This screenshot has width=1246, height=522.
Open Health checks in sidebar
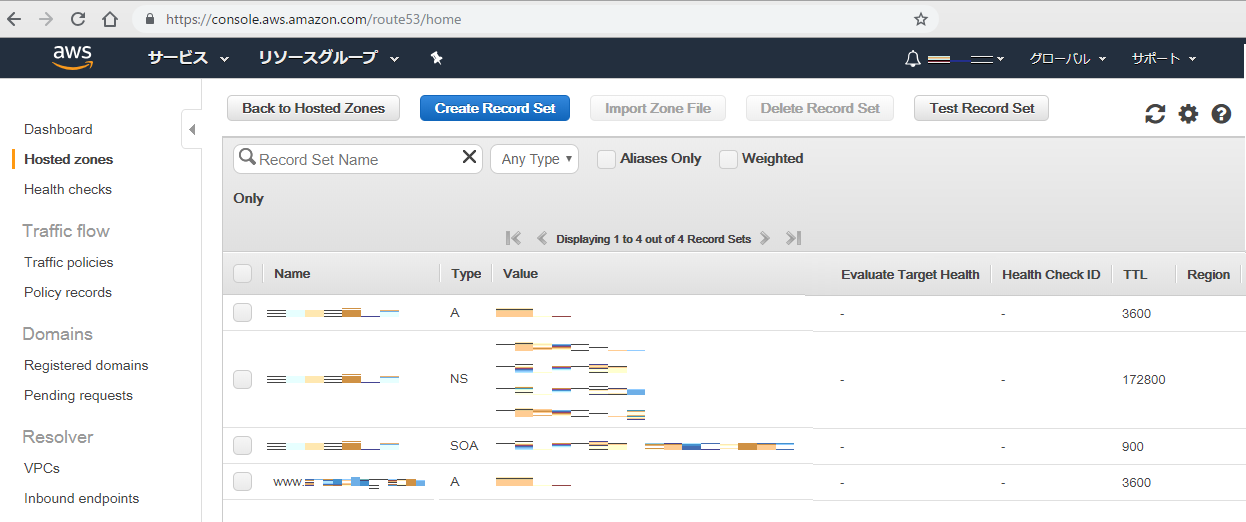68,189
